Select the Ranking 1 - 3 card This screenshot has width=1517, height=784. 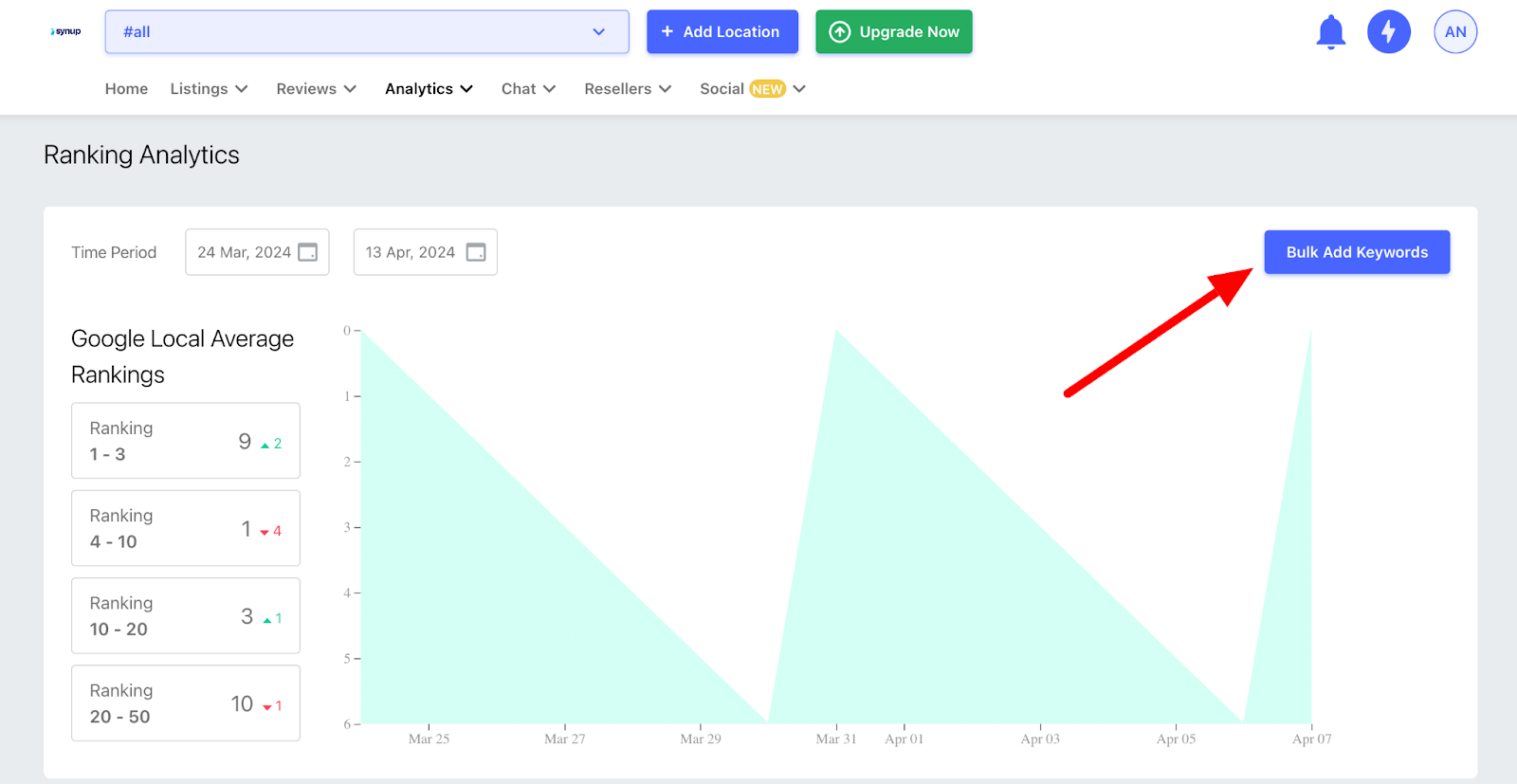click(x=186, y=441)
